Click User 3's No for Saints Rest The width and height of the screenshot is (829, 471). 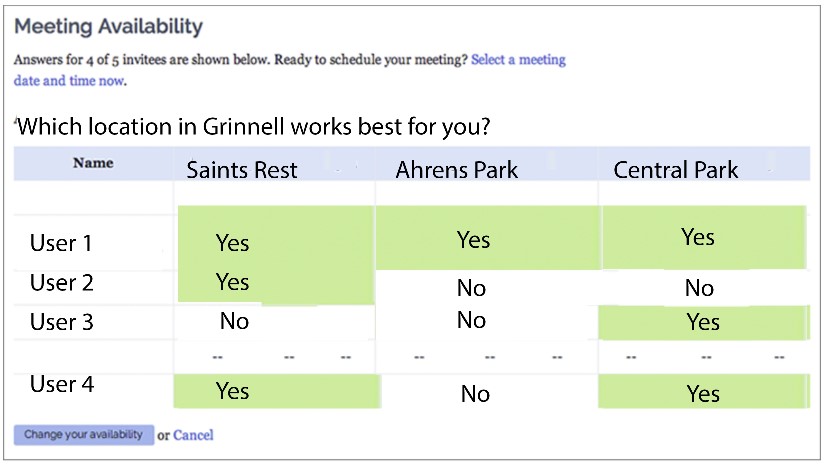point(234,321)
